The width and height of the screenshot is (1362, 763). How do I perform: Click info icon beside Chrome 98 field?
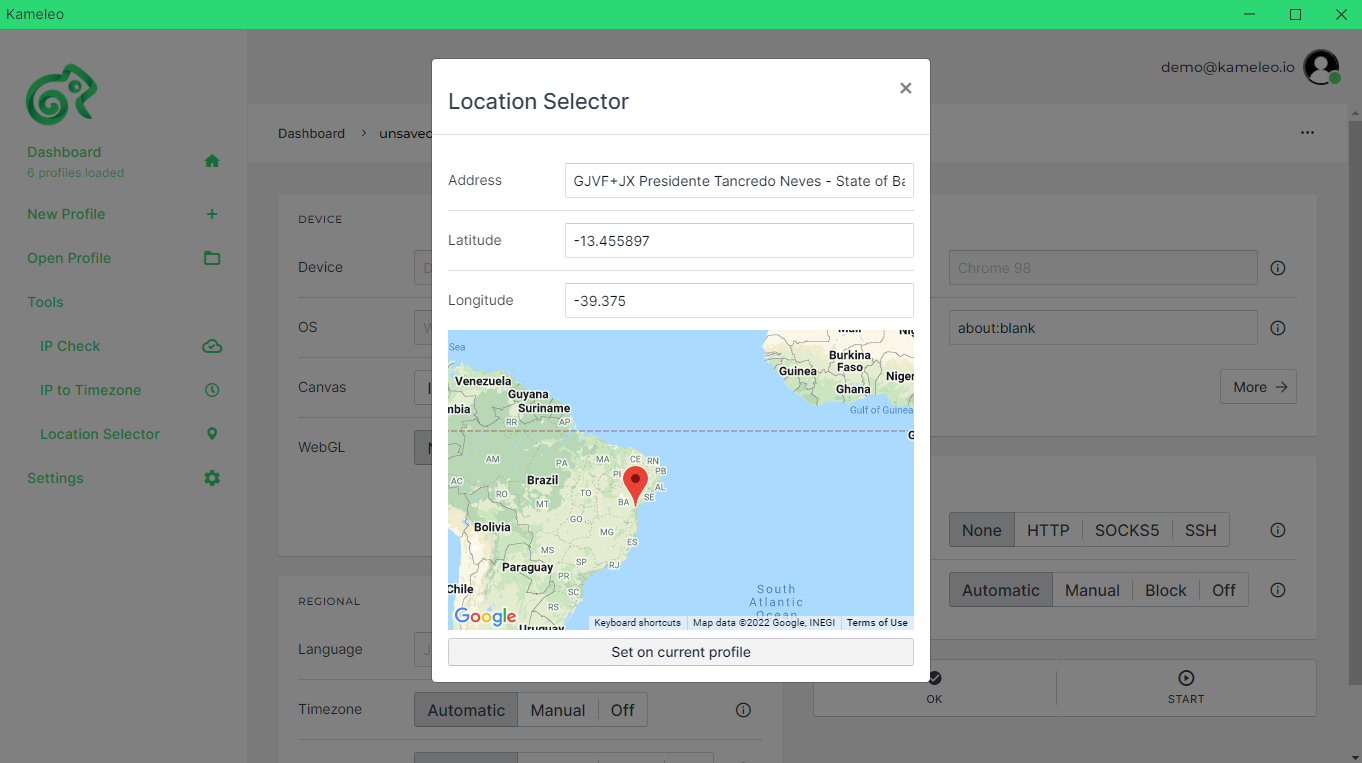coord(1277,268)
